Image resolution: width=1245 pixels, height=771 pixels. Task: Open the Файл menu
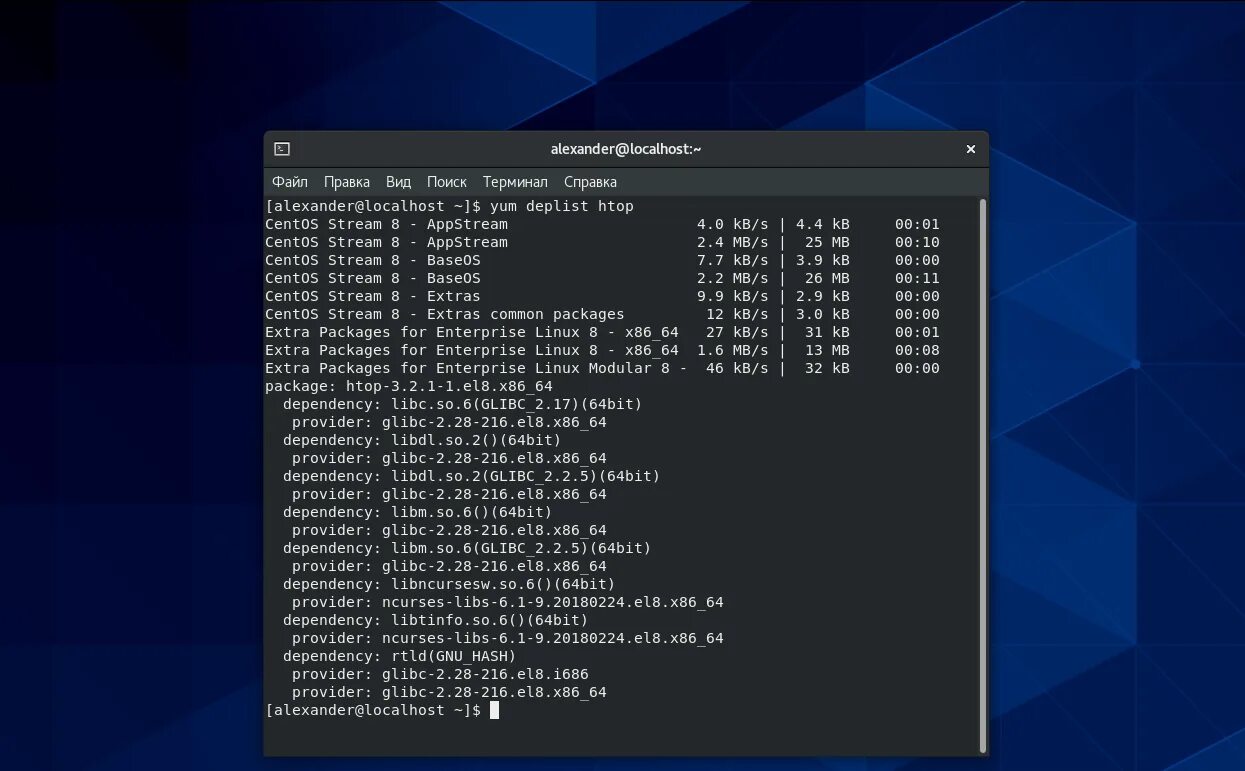tap(290, 182)
